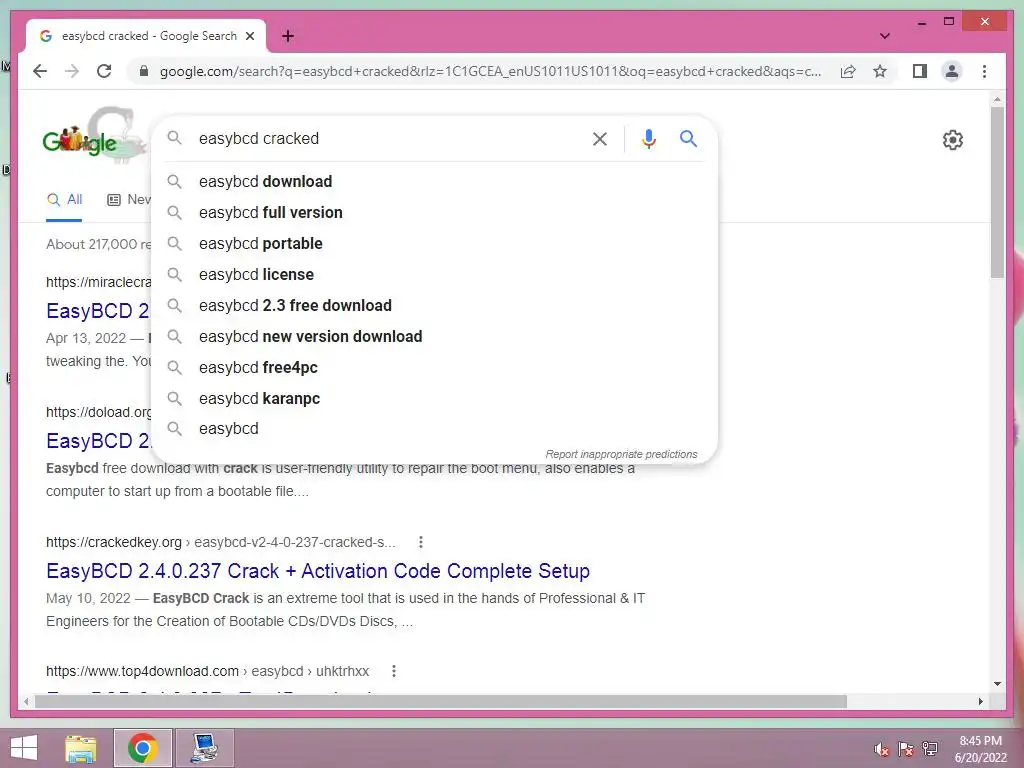This screenshot has height=768, width=1024.
Task: Open the Chrome three-dot menu
Action: [x=984, y=71]
